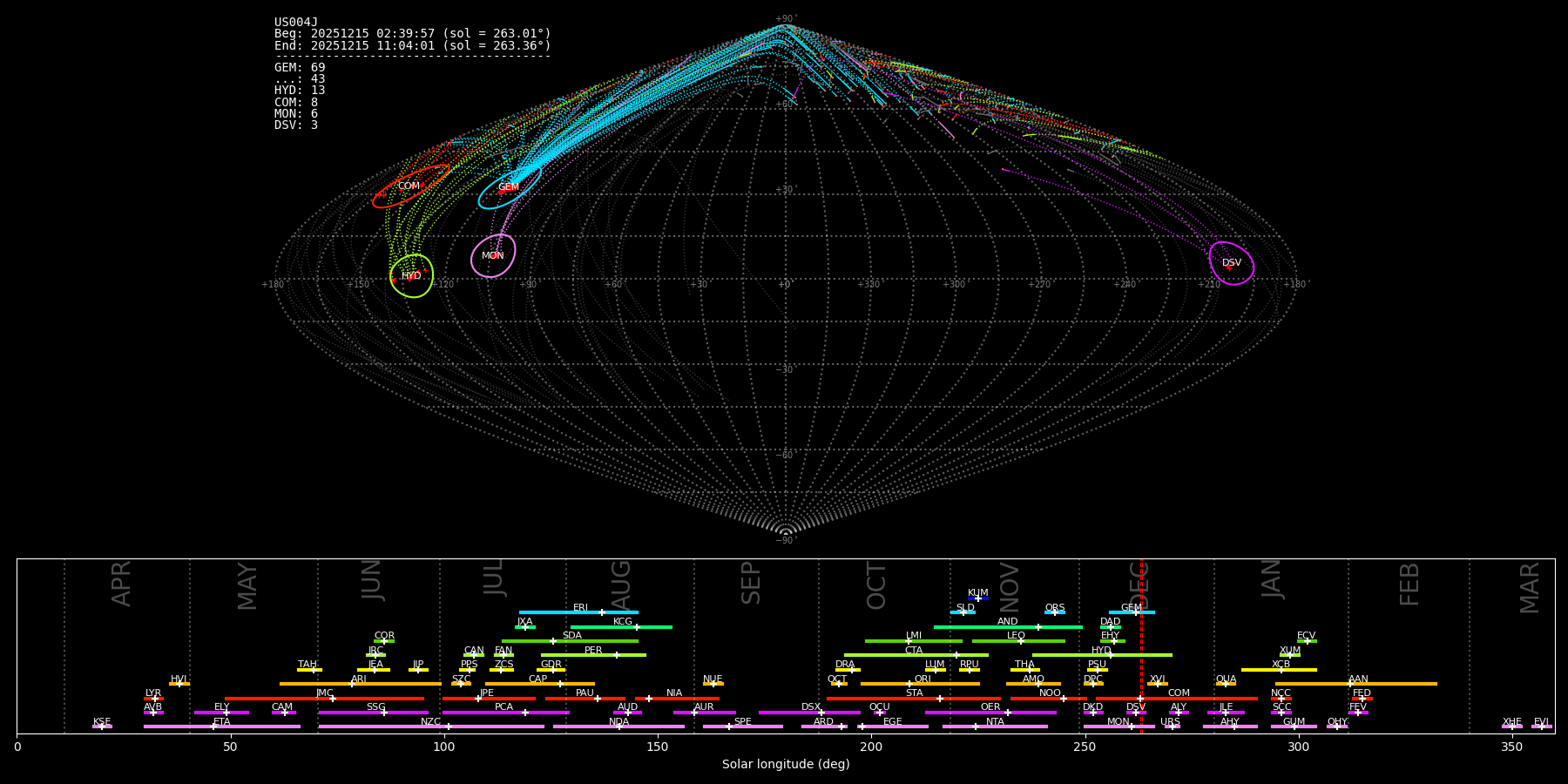Click the DSV radiant circle label on map
This screenshot has width=1568, height=784.
[x=1232, y=263]
